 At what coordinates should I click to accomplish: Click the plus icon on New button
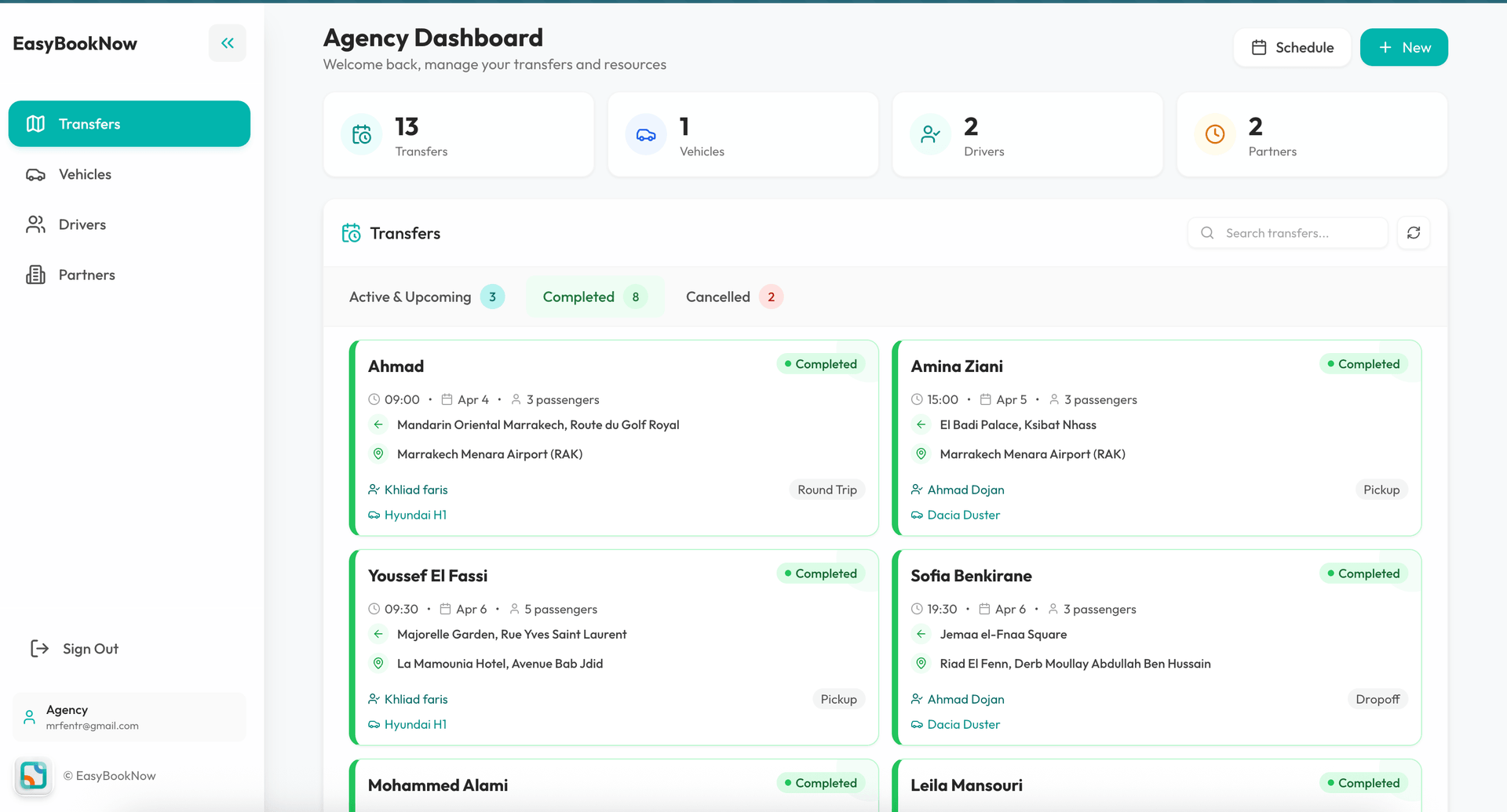(1385, 47)
